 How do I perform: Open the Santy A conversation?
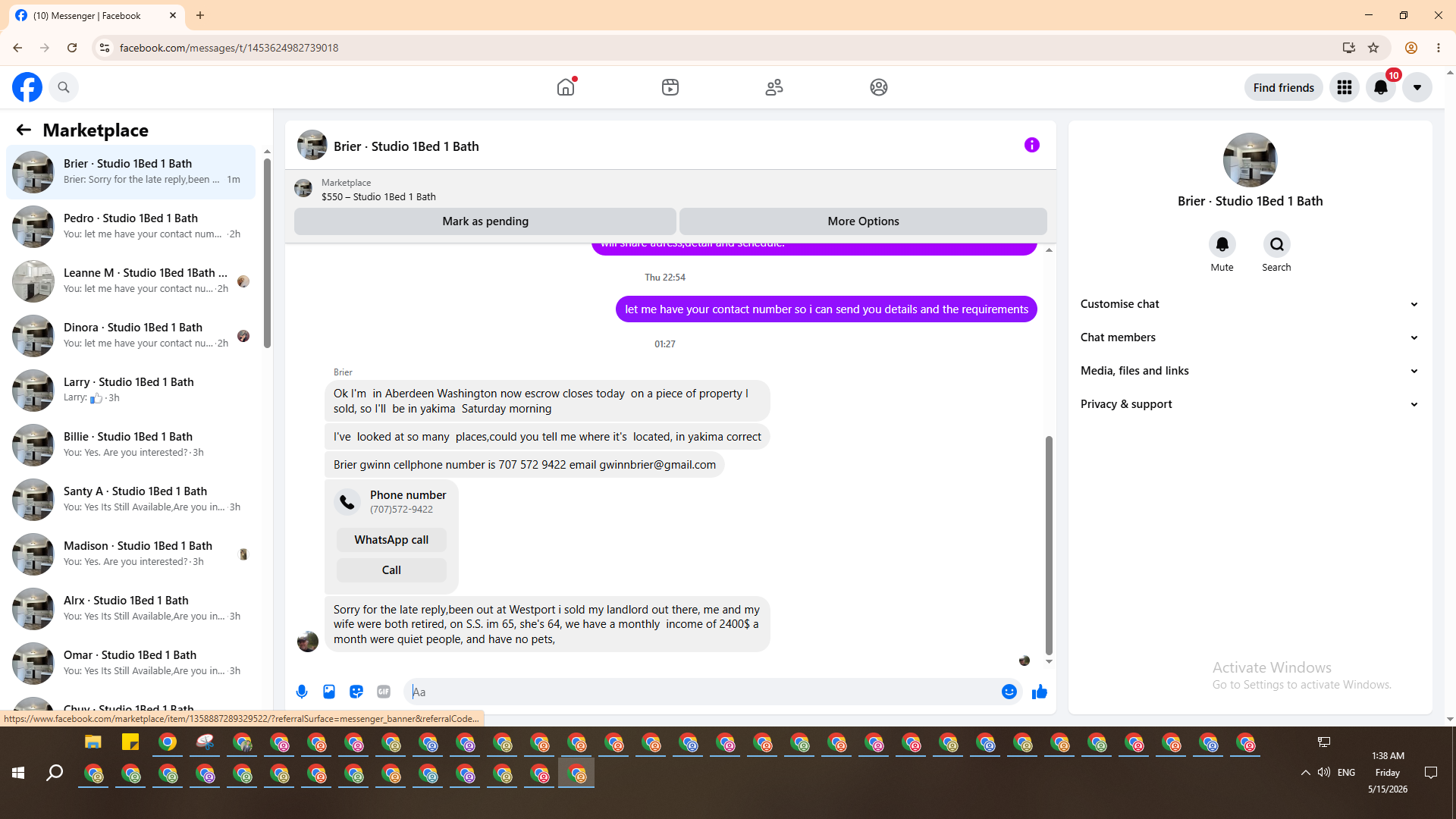click(131, 500)
